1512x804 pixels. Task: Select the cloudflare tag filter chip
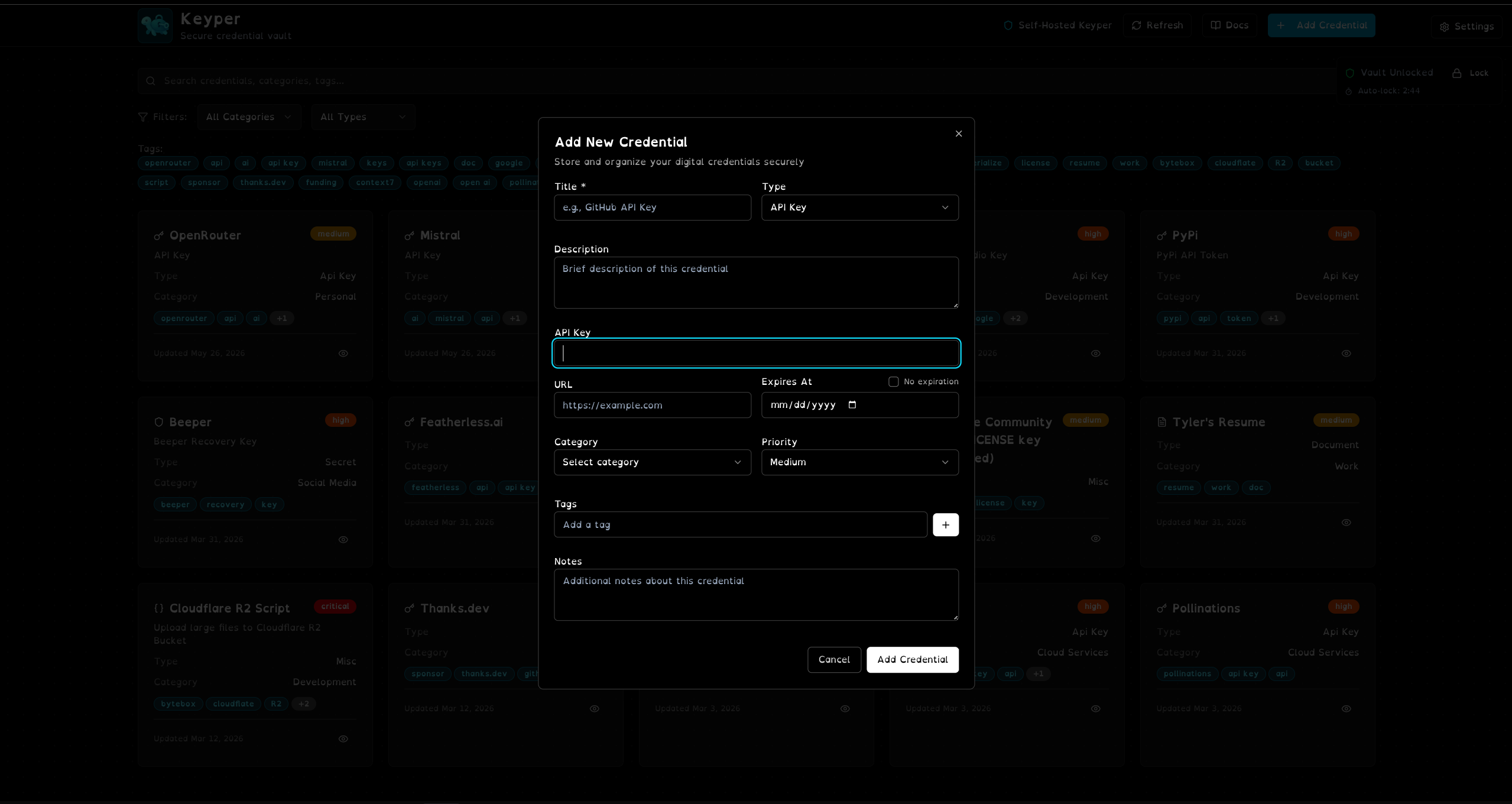click(1235, 163)
